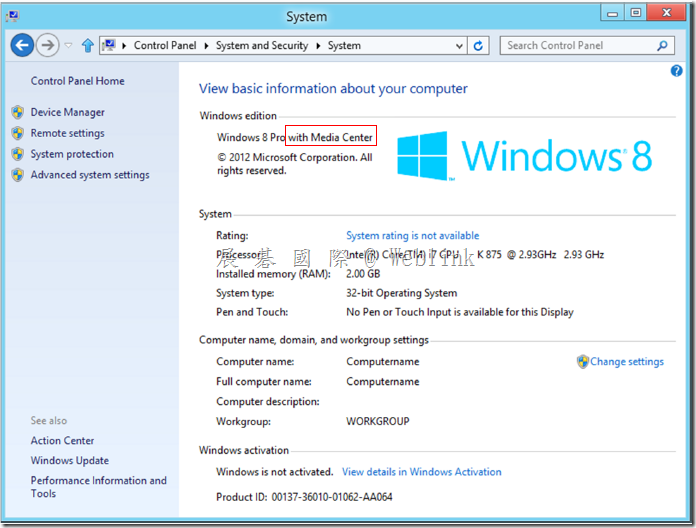Select the WORKGROUP value

point(378,422)
